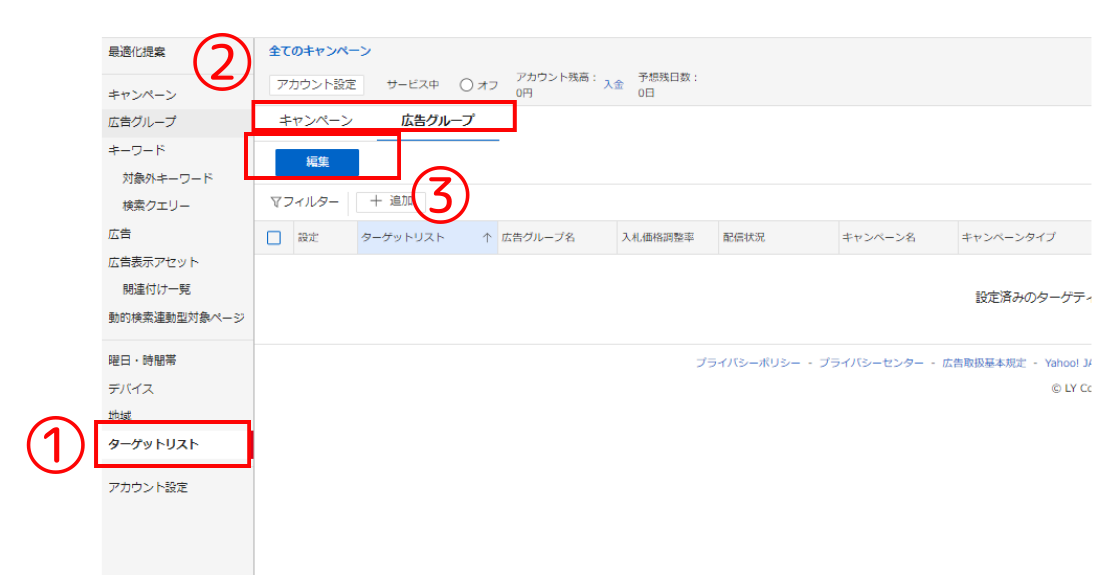
Task: Open アカウント設定 button in header
Action: tap(318, 85)
